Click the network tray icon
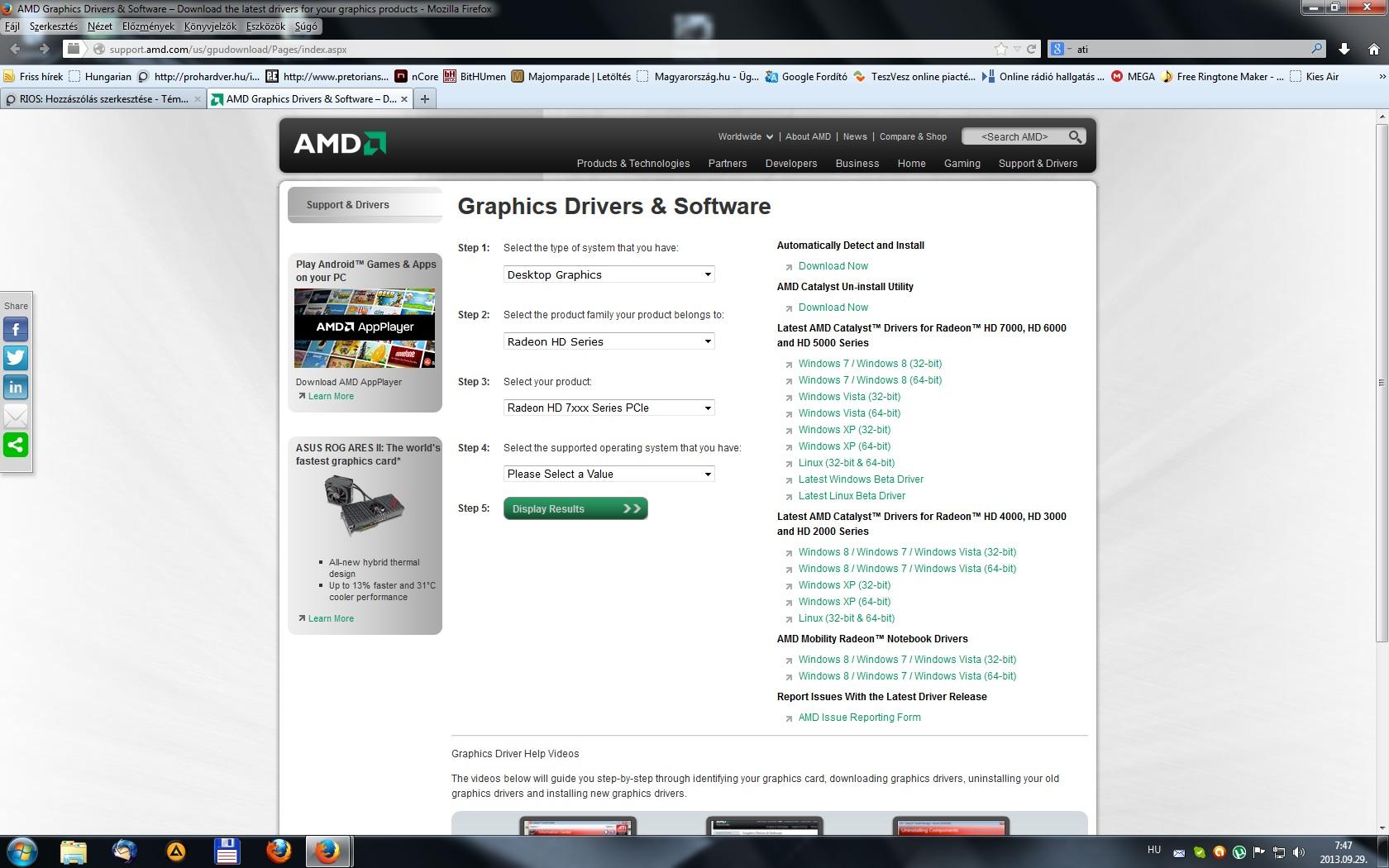 (x=1279, y=852)
